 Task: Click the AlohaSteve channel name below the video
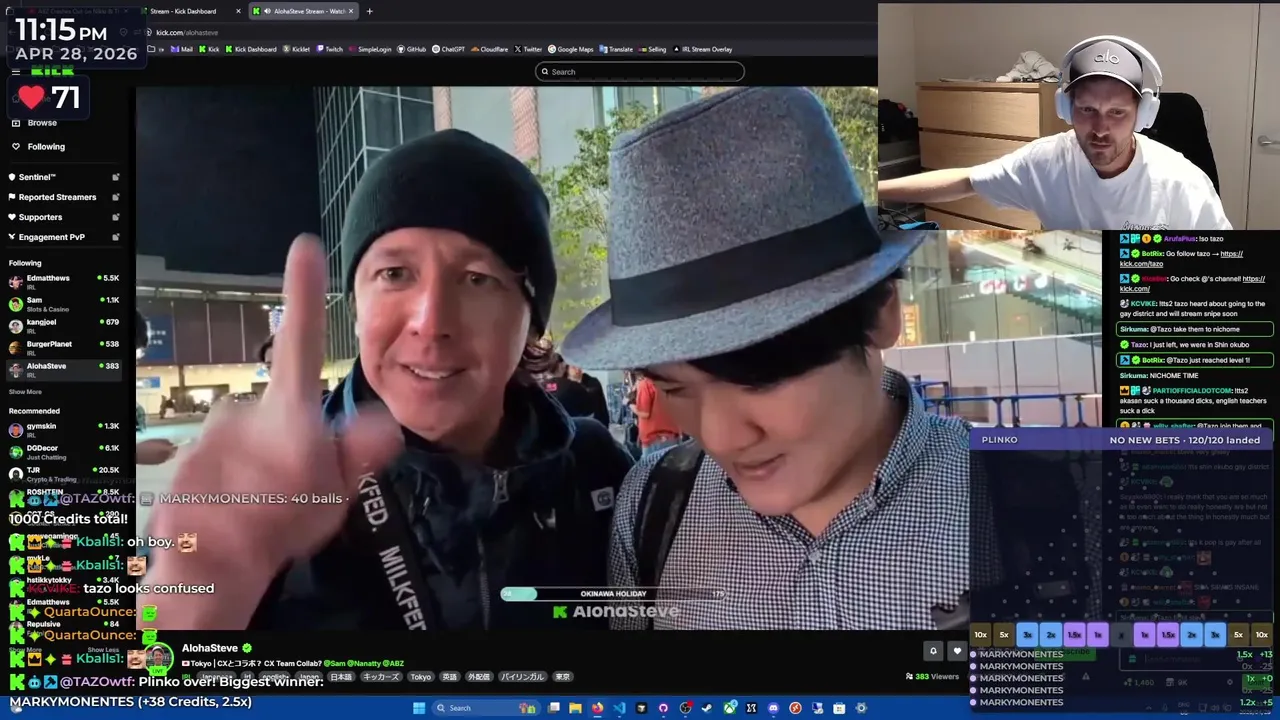(x=210, y=648)
